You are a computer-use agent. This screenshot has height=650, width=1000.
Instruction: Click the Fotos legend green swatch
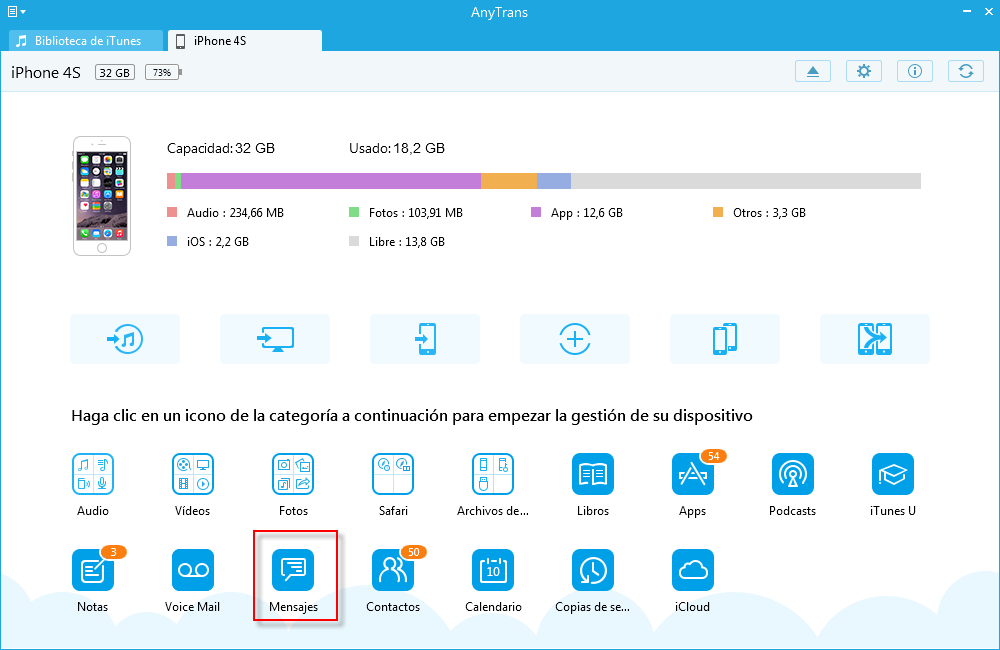(x=354, y=212)
